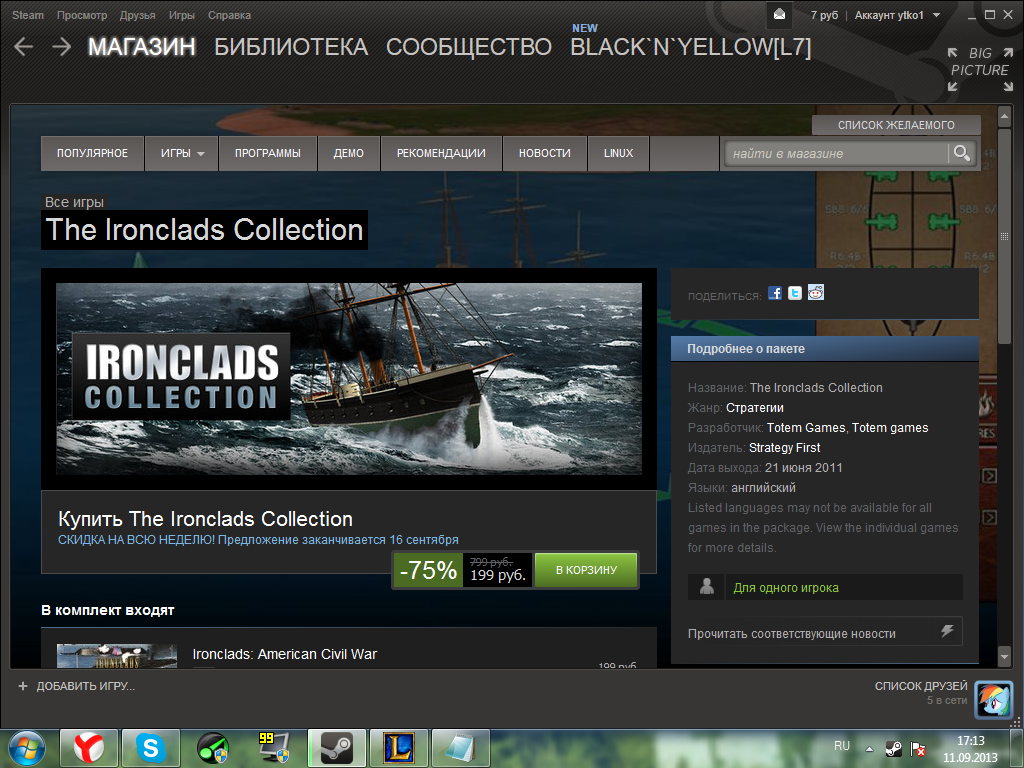1024x768 pixels.
Task: Open the Аккаунт ytko1 dropdown
Action: (897, 15)
